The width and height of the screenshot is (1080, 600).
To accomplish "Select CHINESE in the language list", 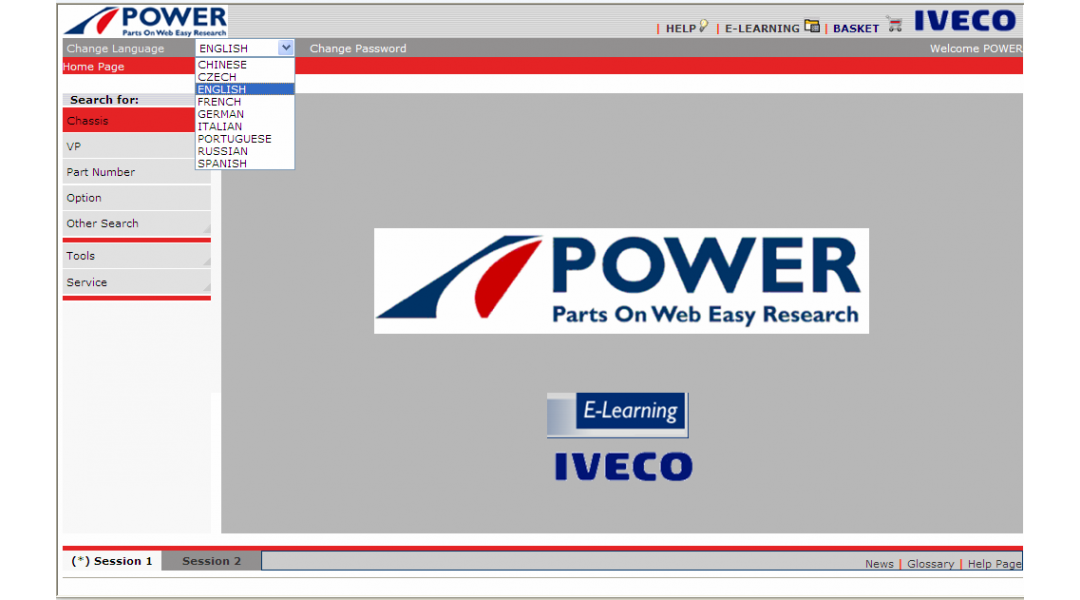I will (245, 65).
